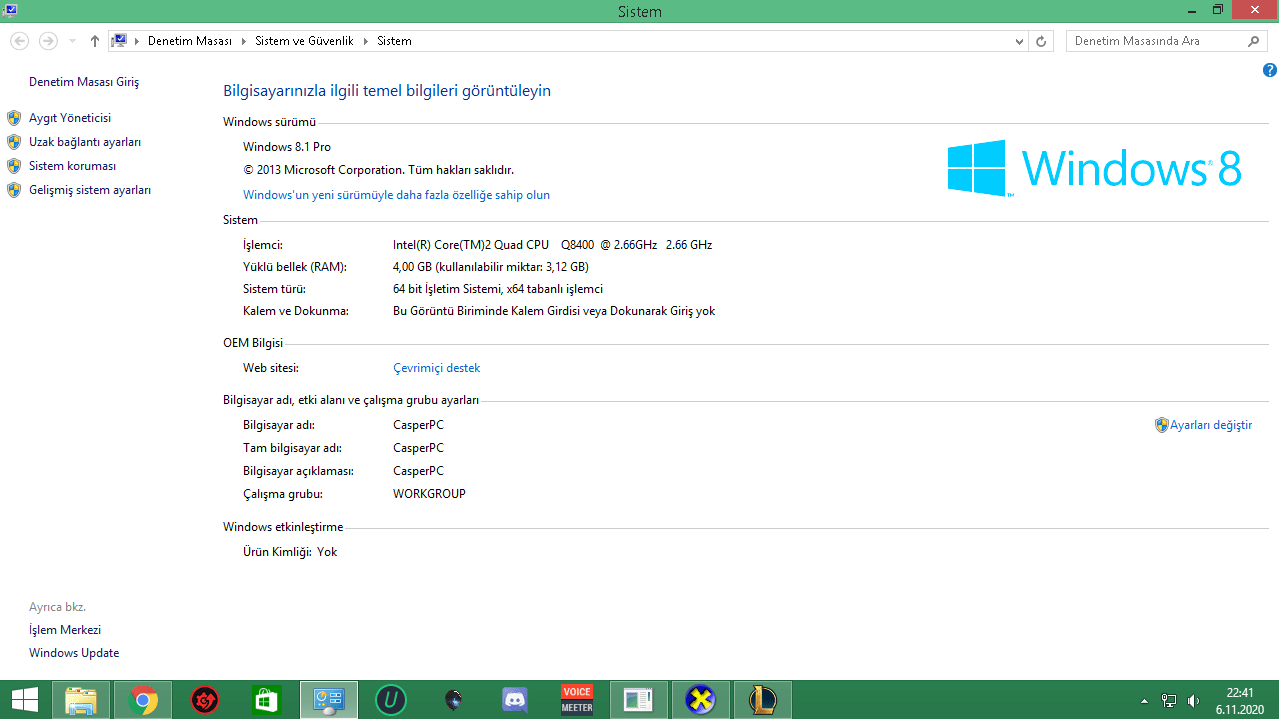
Task: Launch Google Chrome from the taskbar
Action: tap(143, 700)
